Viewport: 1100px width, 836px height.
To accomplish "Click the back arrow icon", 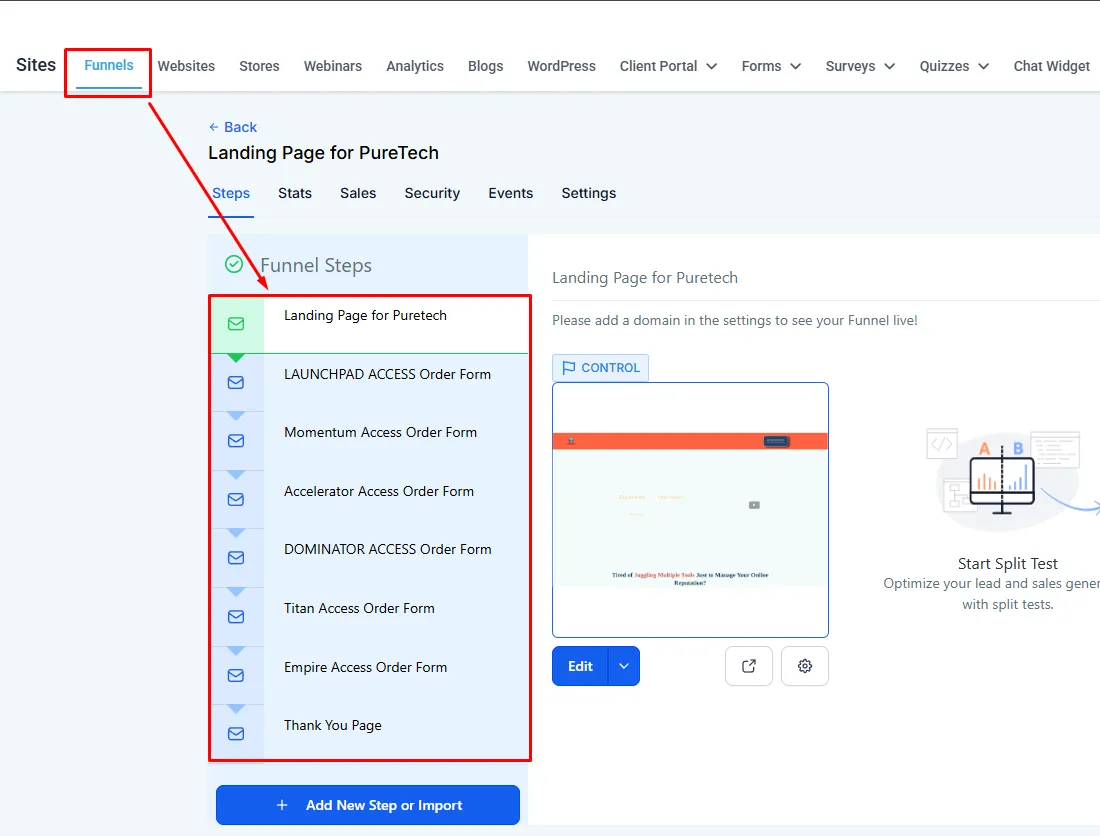I will (x=213, y=127).
